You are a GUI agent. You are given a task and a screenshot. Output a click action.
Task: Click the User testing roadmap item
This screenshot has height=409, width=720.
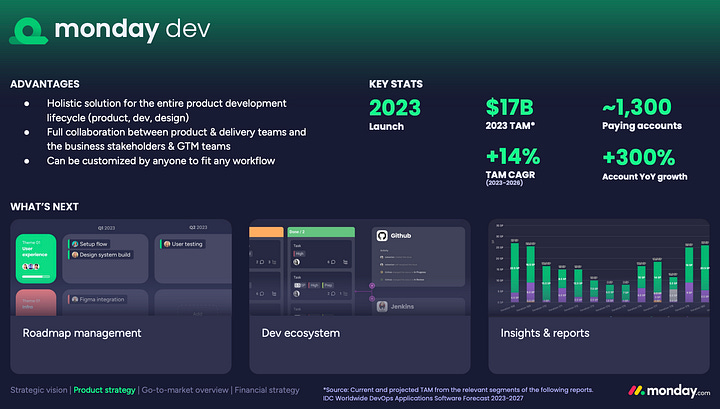click(x=182, y=244)
